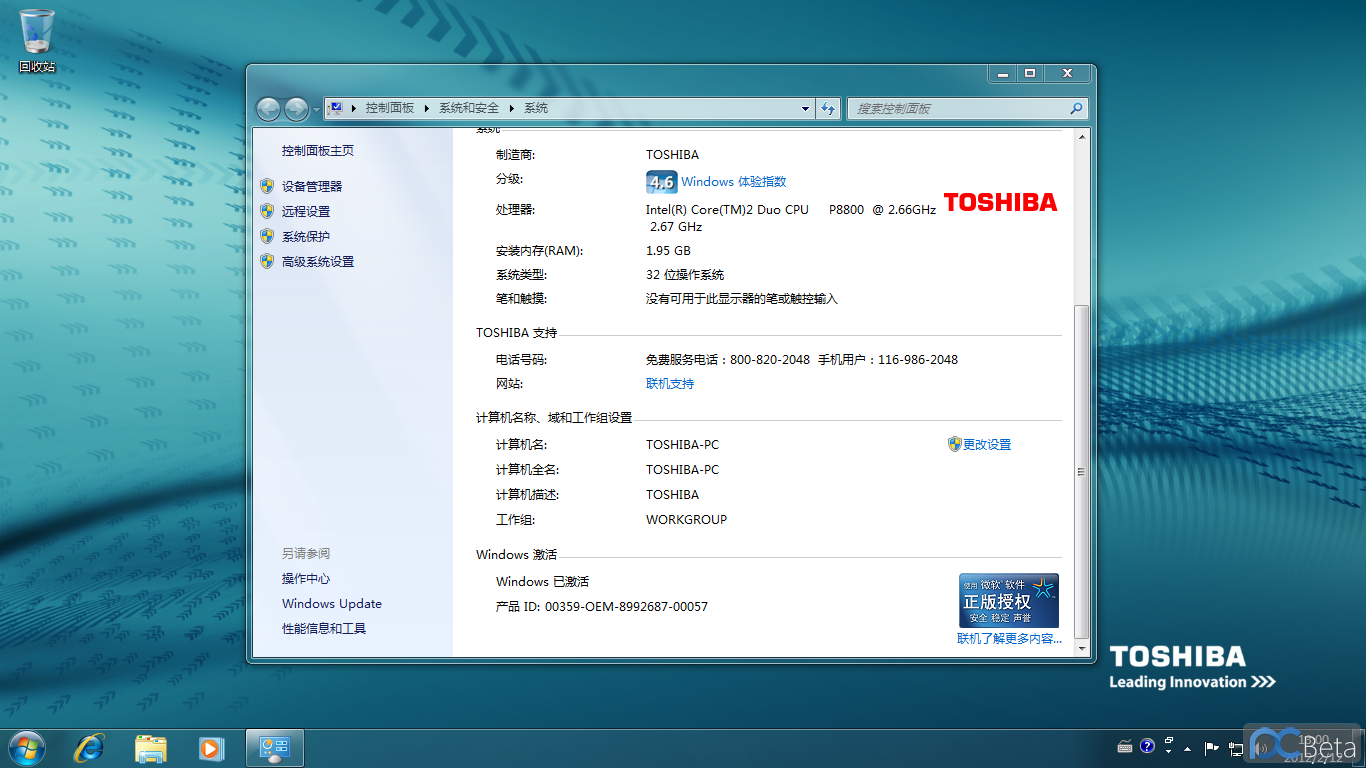Viewport: 1366px width, 768px height.
Task: Launch Windows Media Player from taskbar
Action: [x=210, y=748]
